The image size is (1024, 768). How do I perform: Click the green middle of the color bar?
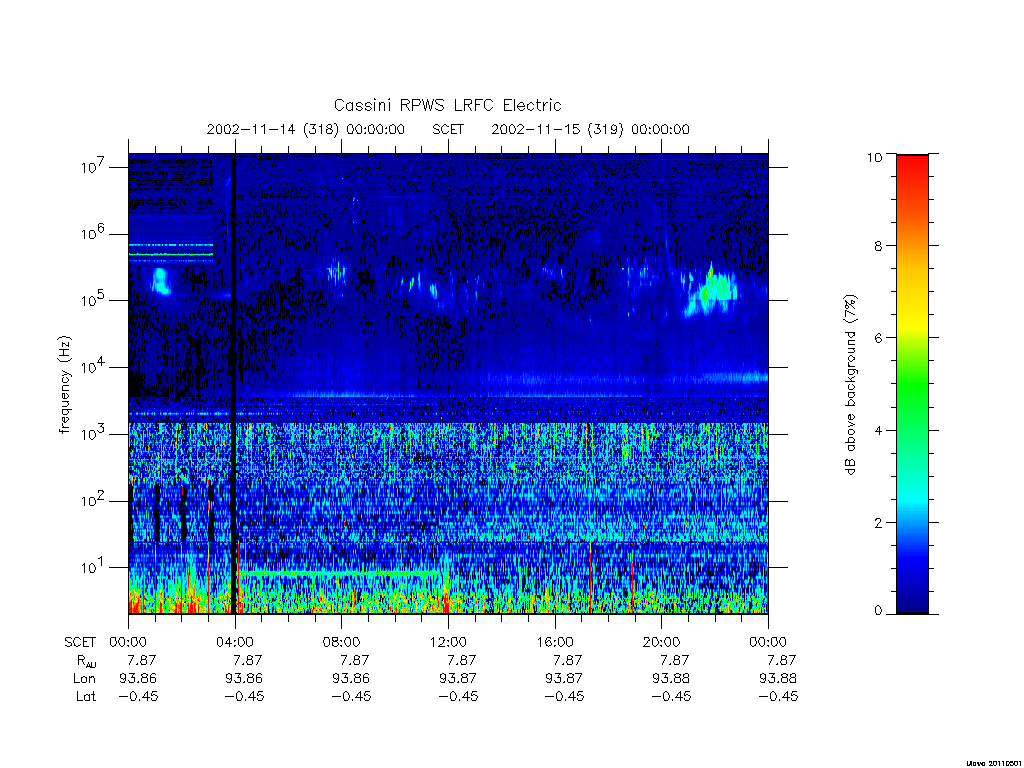(x=912, y=385)
